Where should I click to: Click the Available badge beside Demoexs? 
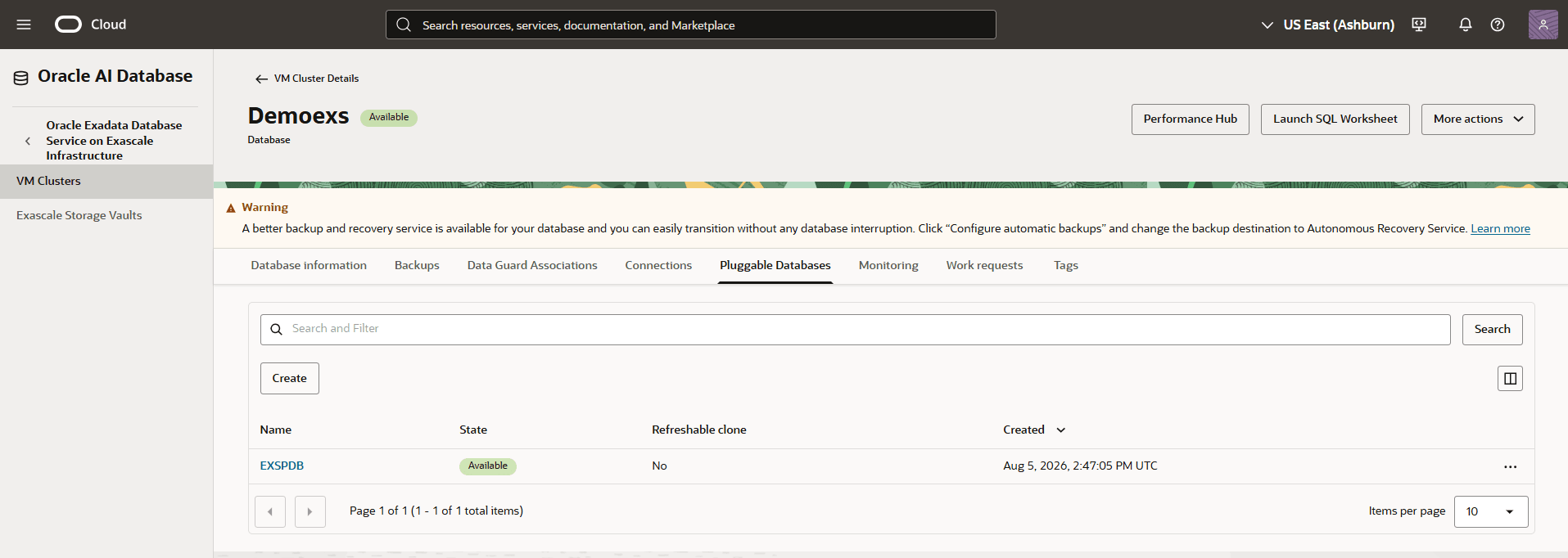tap(389, 118)
